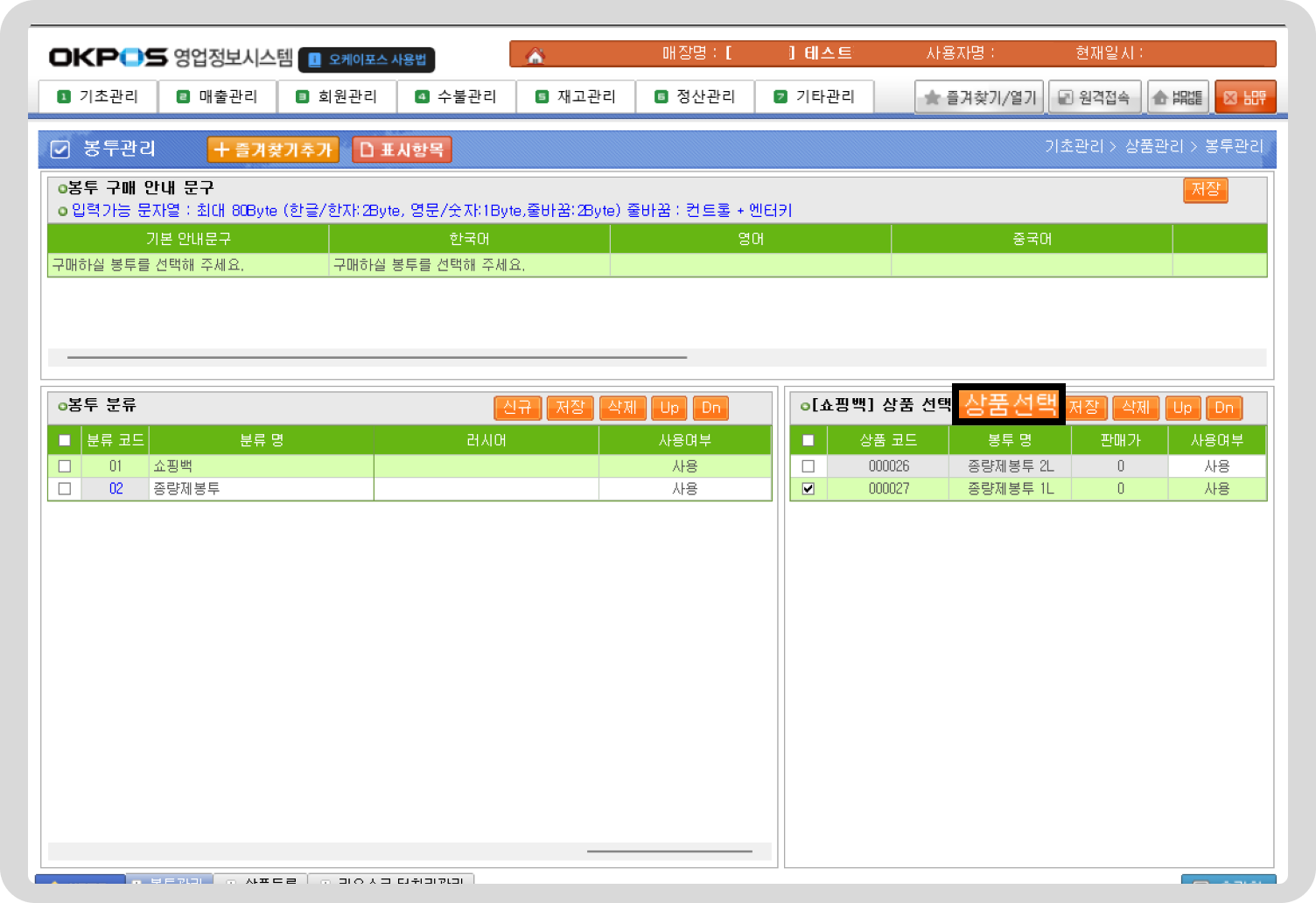Check the box for 쇼핑백 category row
The image size is (1316, 903).
pyautogui.click(x=65, y=466)
